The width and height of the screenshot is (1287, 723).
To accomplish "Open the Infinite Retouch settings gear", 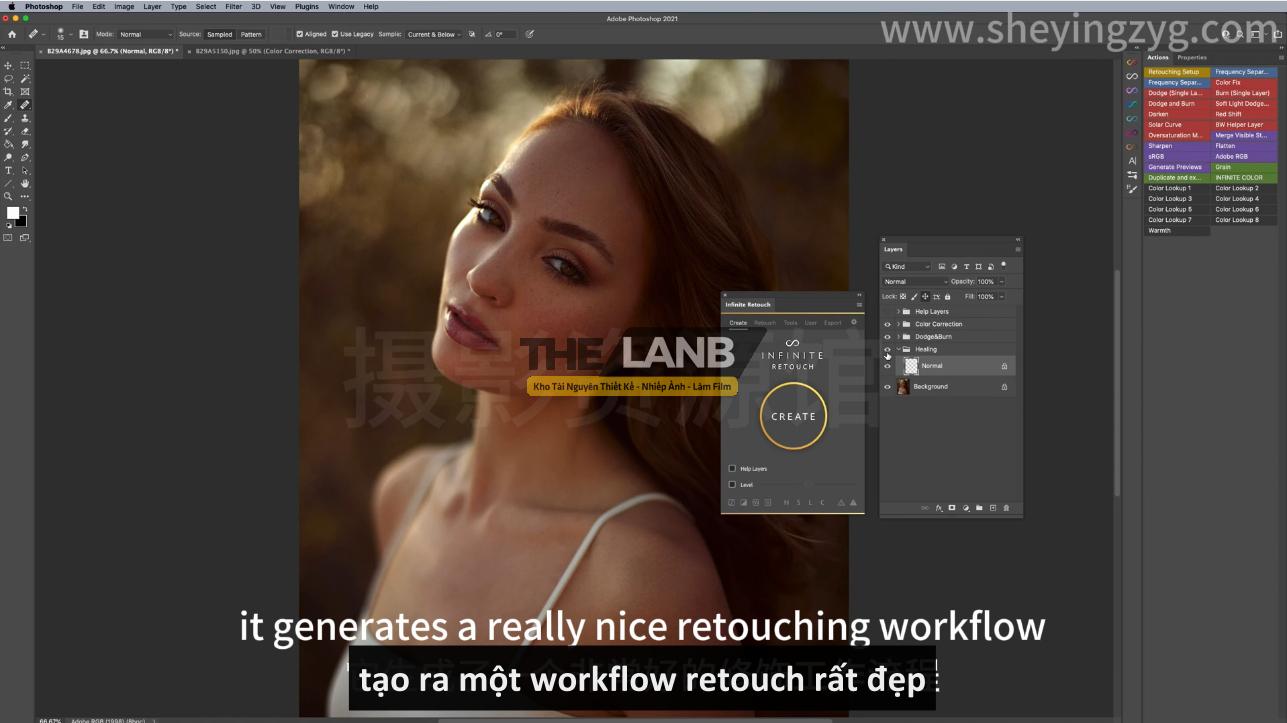I will coord(853,323).
